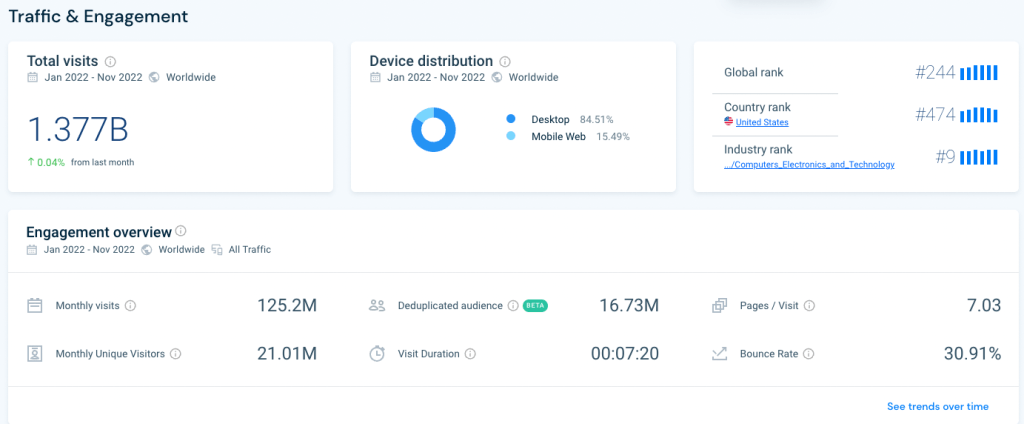Screen dimensions: 1024x424
Task: Click the Visit Duration clock icon
Action: click(377, 353)
